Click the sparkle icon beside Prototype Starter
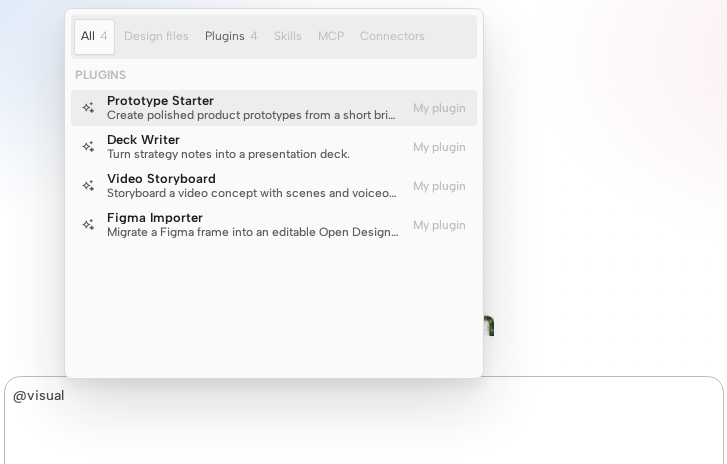Screen dimensions: 727x464 pyautogui.click(x=88, y=108)
